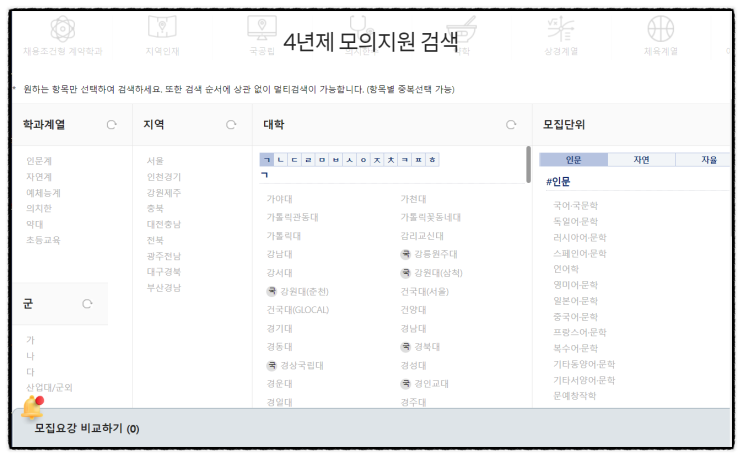This screenshot has height=458, width=743.
Task: Select 의치한 in 학과계열
Action: [39, 208]
